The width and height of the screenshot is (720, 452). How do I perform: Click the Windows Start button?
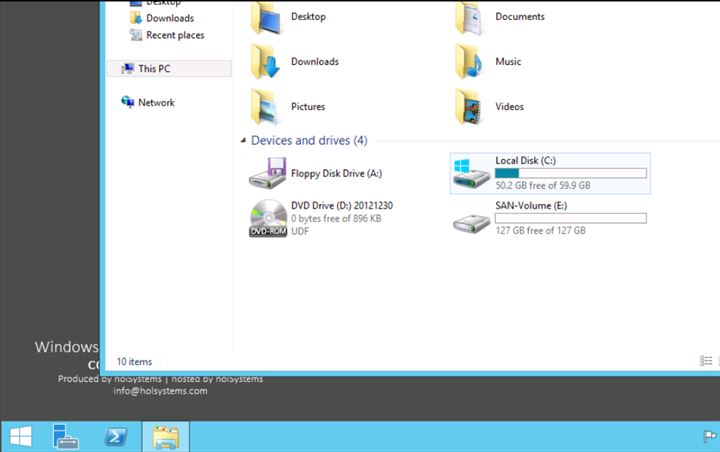(20, 437)
